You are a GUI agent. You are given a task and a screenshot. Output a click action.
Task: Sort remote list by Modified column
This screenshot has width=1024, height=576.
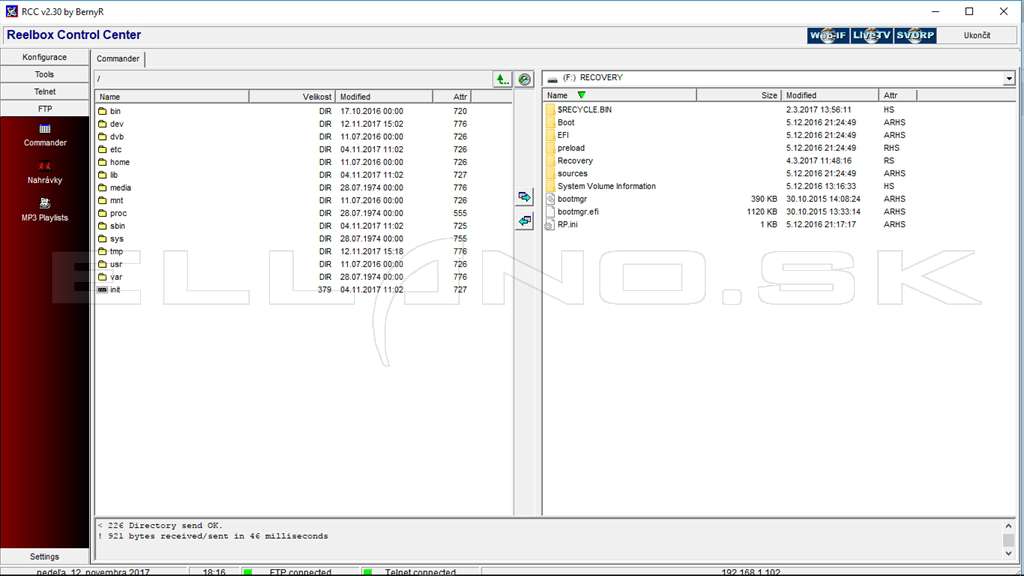[384, 97]
